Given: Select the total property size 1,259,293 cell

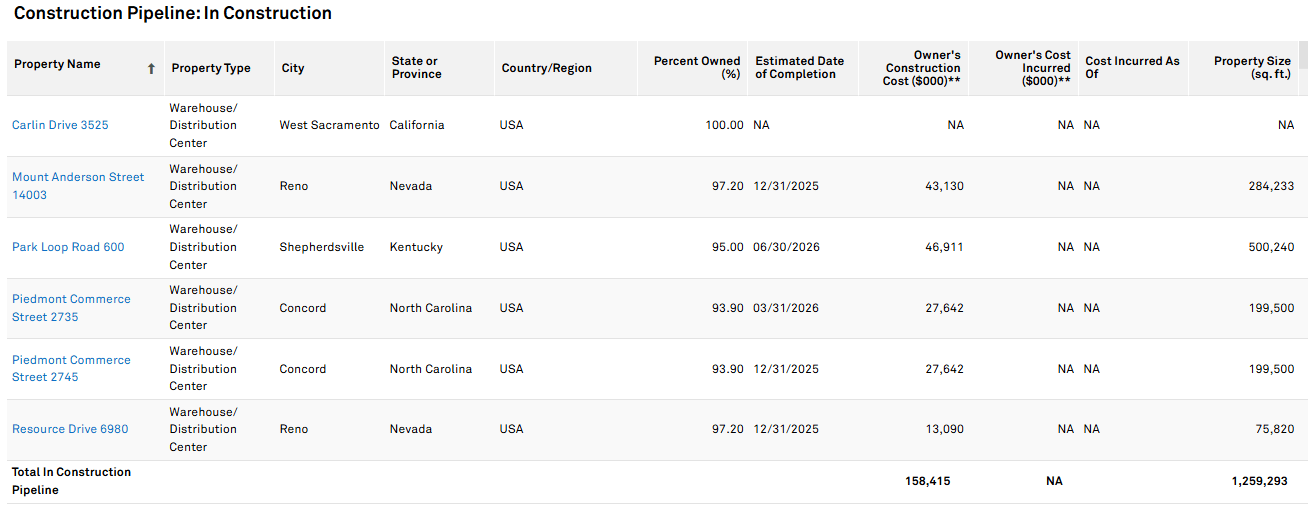Looking at the screenshot, I should pos(1262,481).
